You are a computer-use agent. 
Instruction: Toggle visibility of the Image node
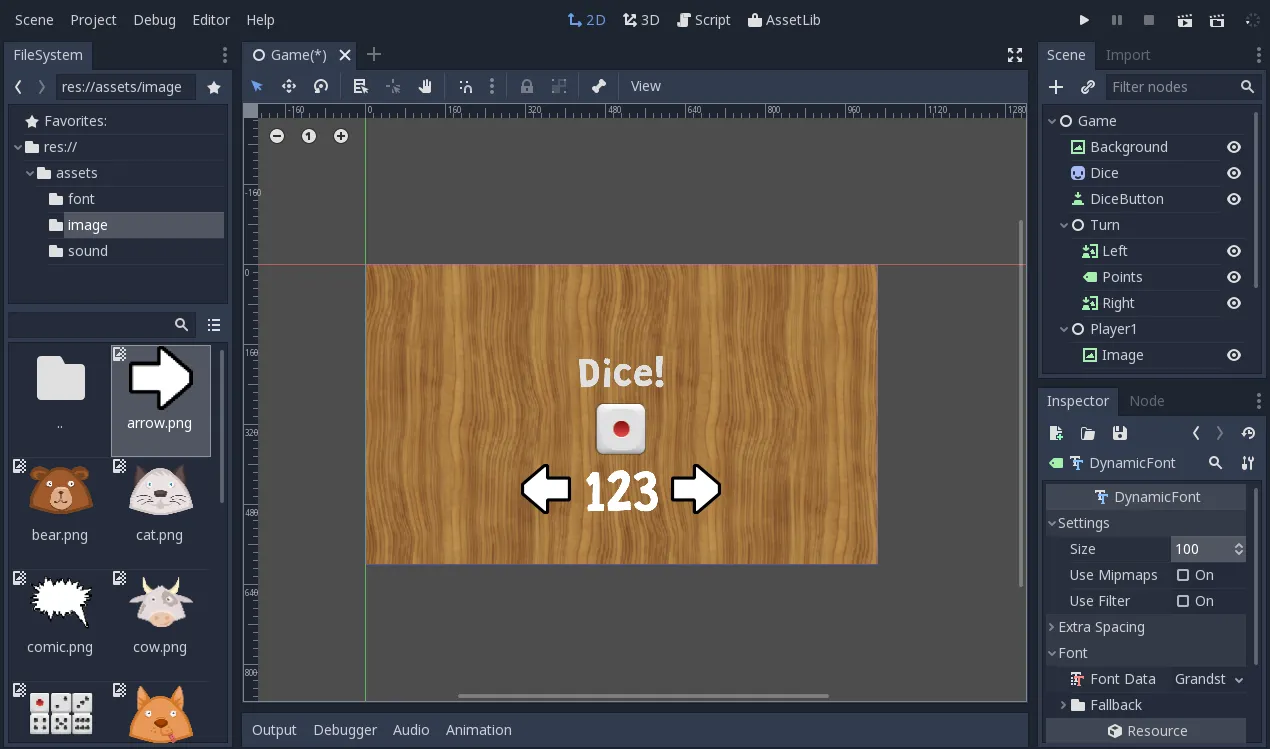[x=1234, y=355]
